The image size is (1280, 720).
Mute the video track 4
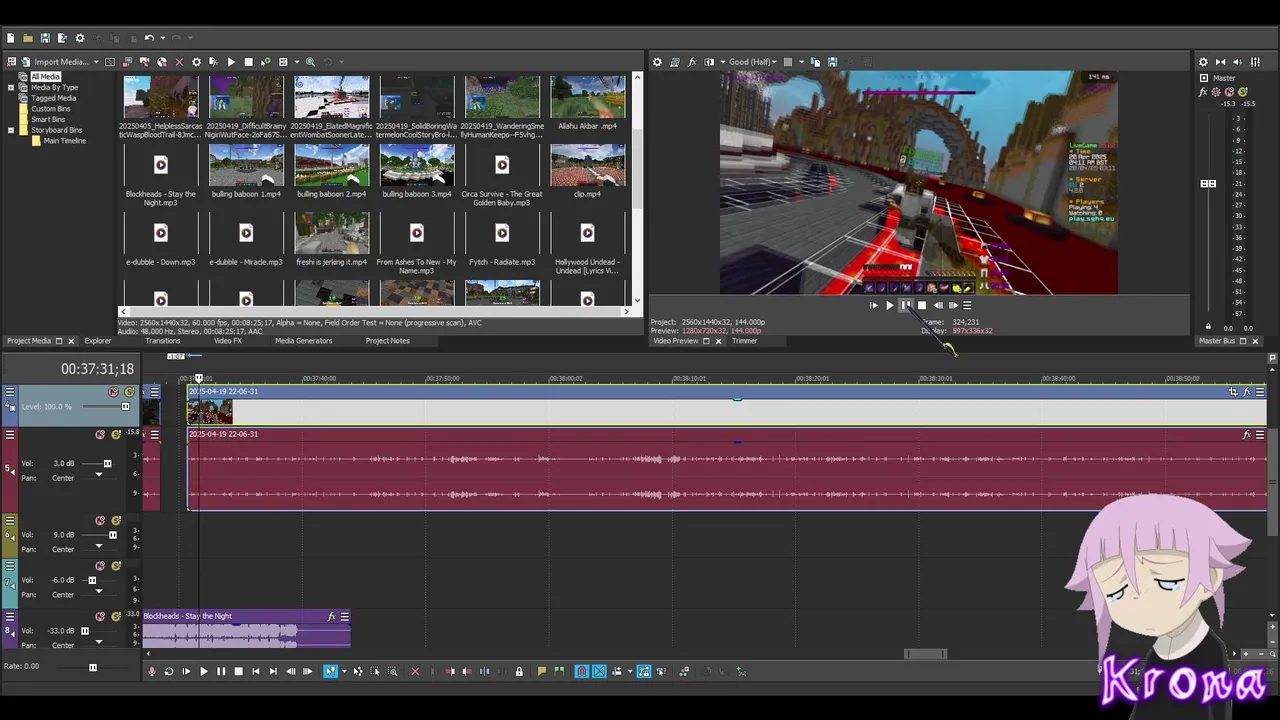click(113, 392)
